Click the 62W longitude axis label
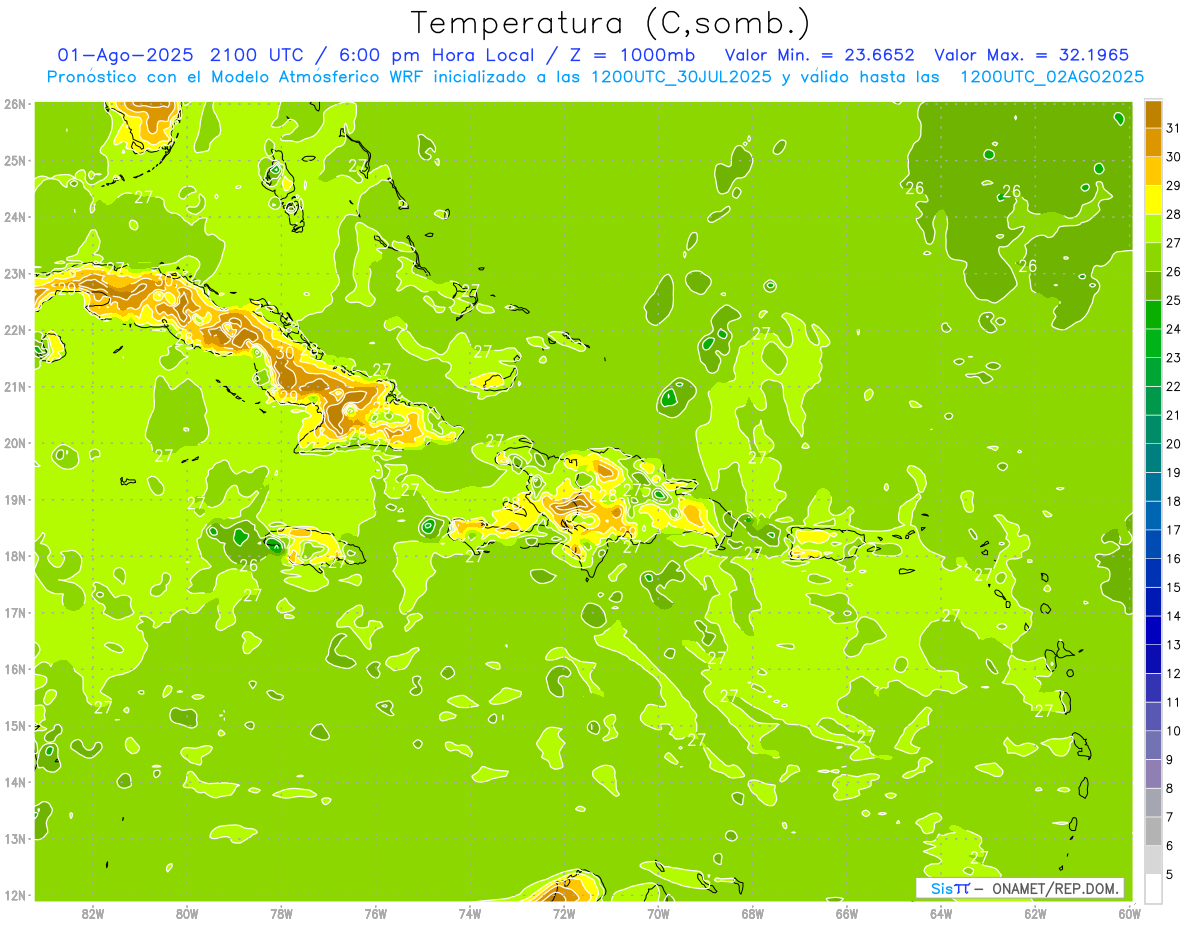This screenshot has height=927, width=1200. (x=1035, y=914)
